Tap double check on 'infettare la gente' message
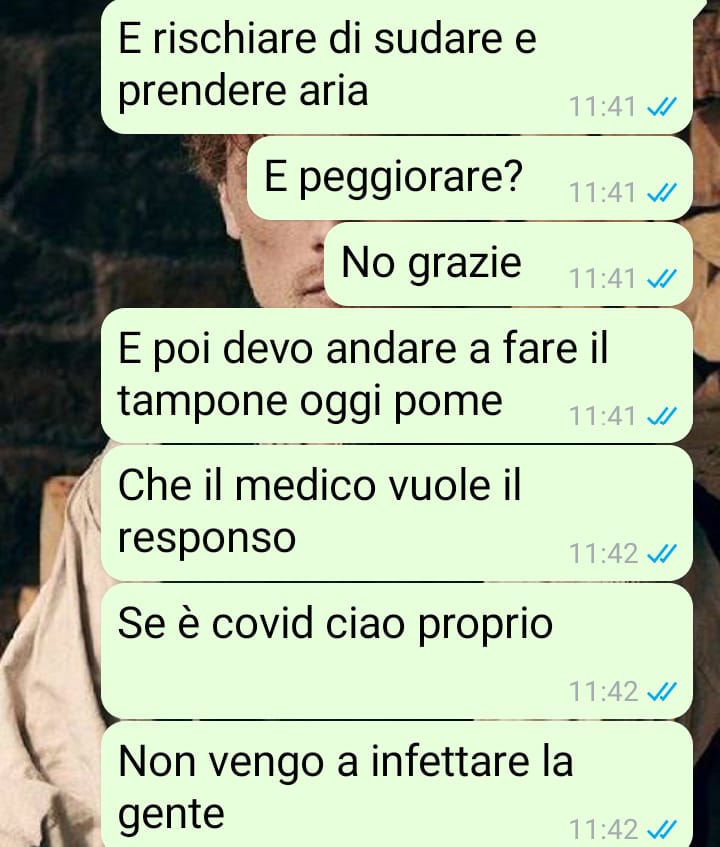Image resolution: width=720 pixels, height=847 pixels. (662, 829)
